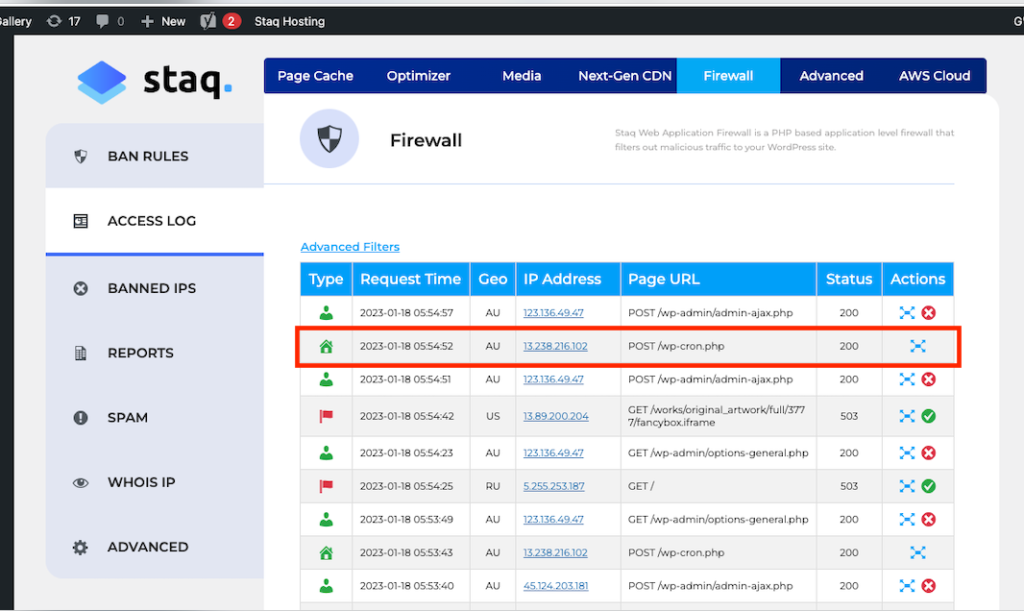1024x611 pixels.
Task: Click the Spam exclamation icon
Action: (80, 418)
